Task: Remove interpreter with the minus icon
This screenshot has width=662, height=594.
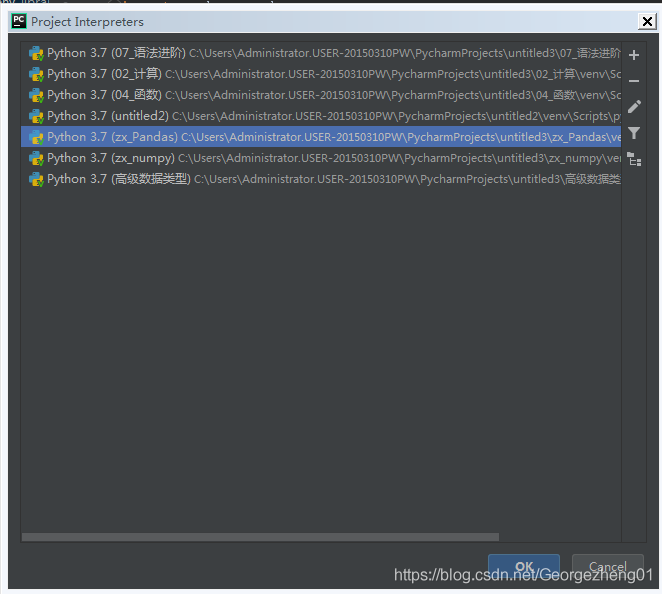Action: coord(634,81)
